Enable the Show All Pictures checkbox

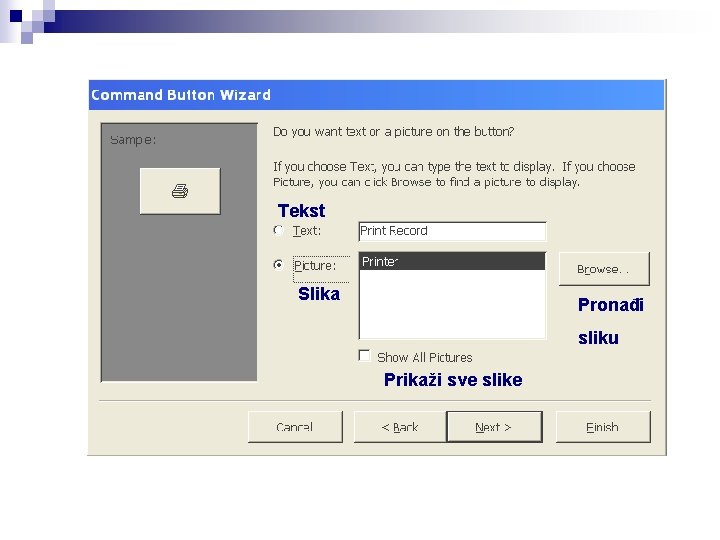coord(364,356)
